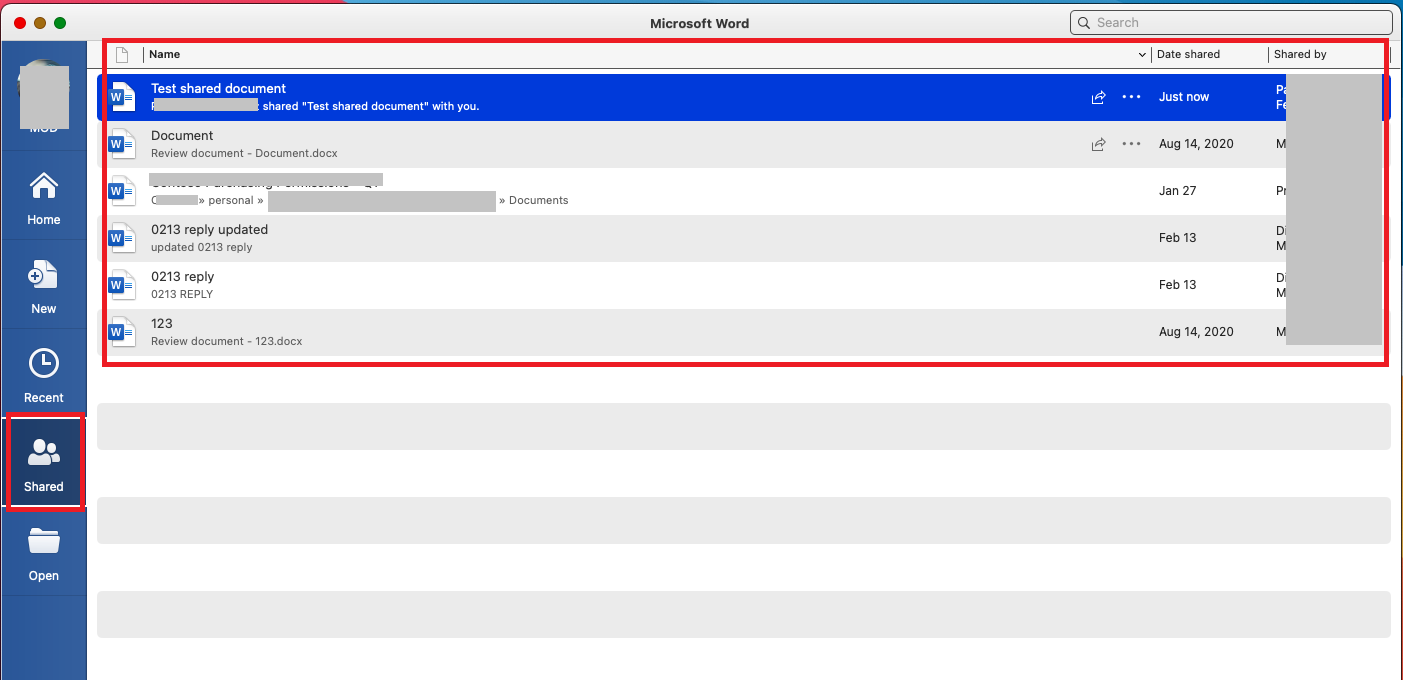Viewport: 1403px width, 680px height.
Task: Click the Word file icon for 0213 reply
Action: (122, 285)
